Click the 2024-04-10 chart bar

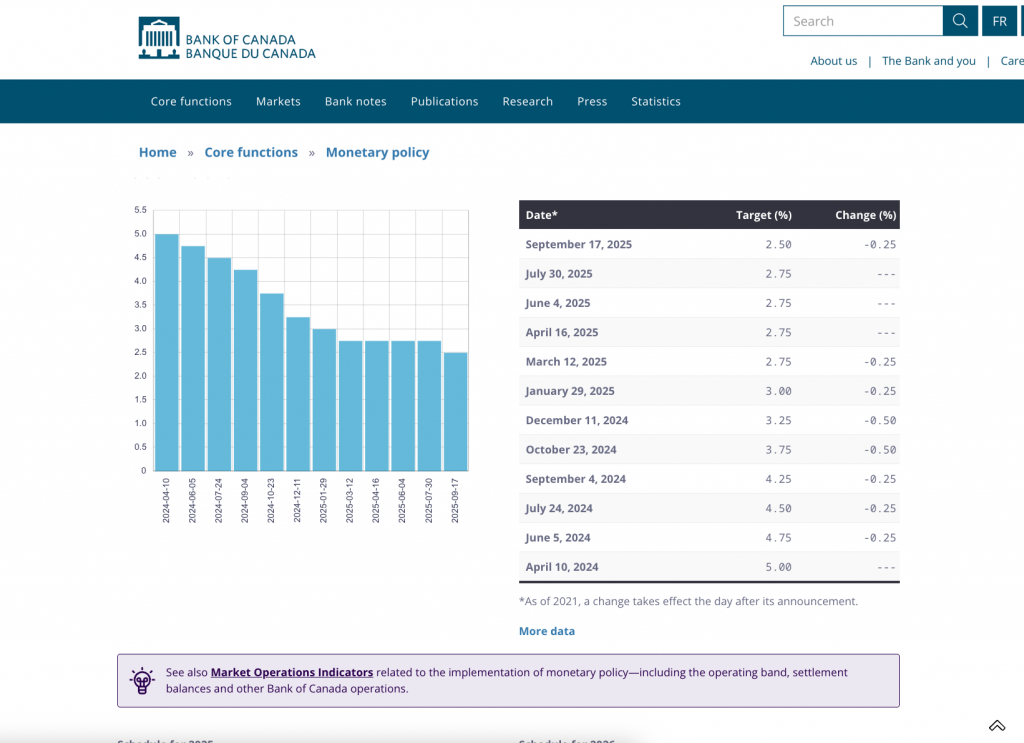167,352
